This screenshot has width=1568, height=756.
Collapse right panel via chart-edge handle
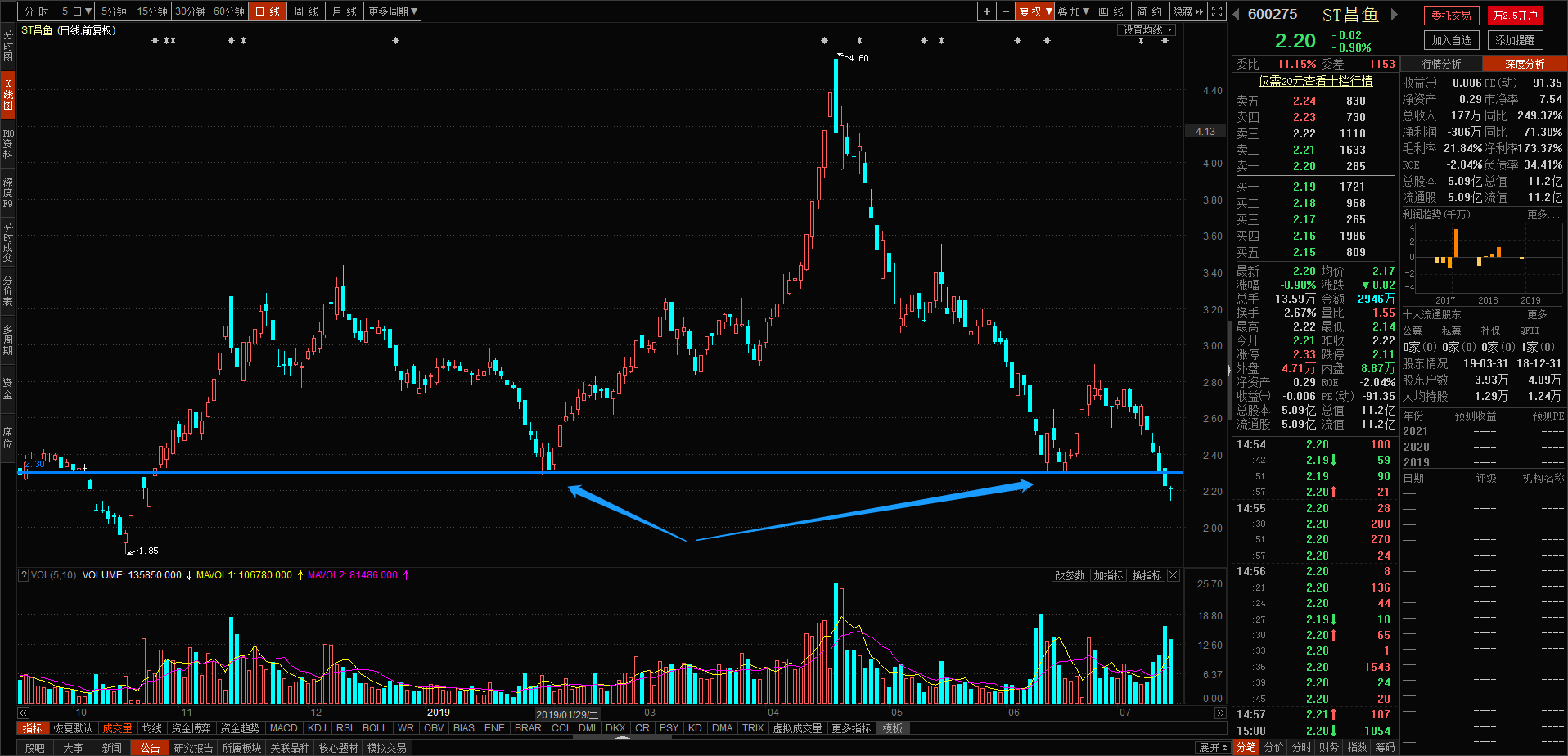1228,371
